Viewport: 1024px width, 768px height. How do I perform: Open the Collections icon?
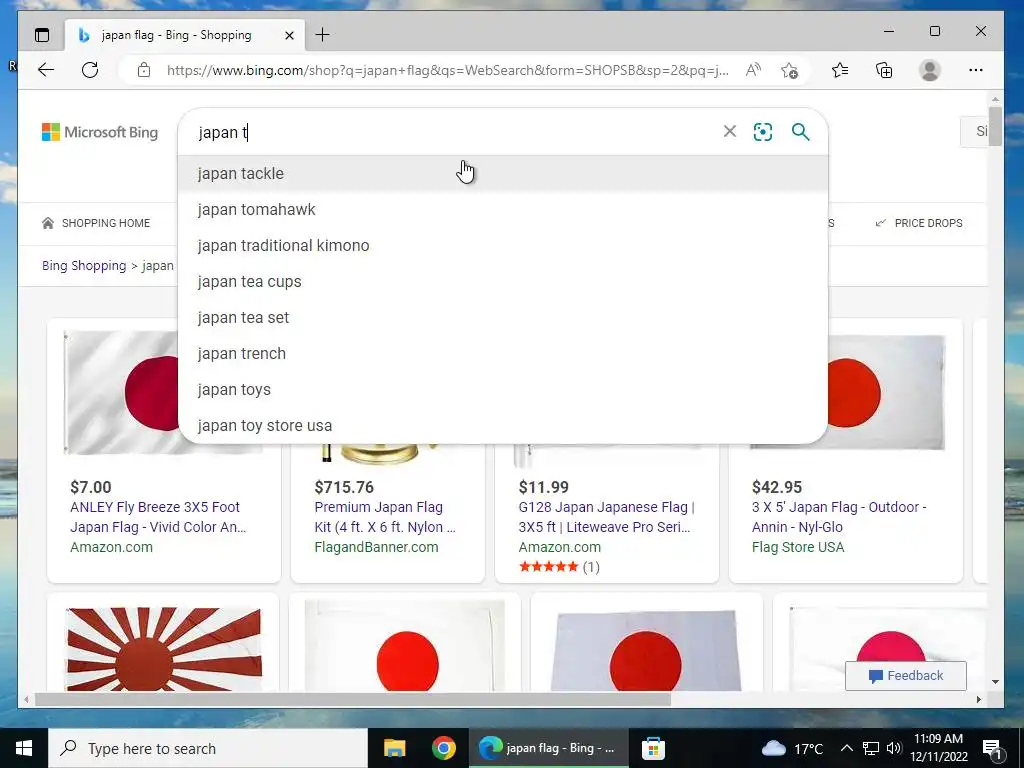pyautogui.click(x=884, y=70)
